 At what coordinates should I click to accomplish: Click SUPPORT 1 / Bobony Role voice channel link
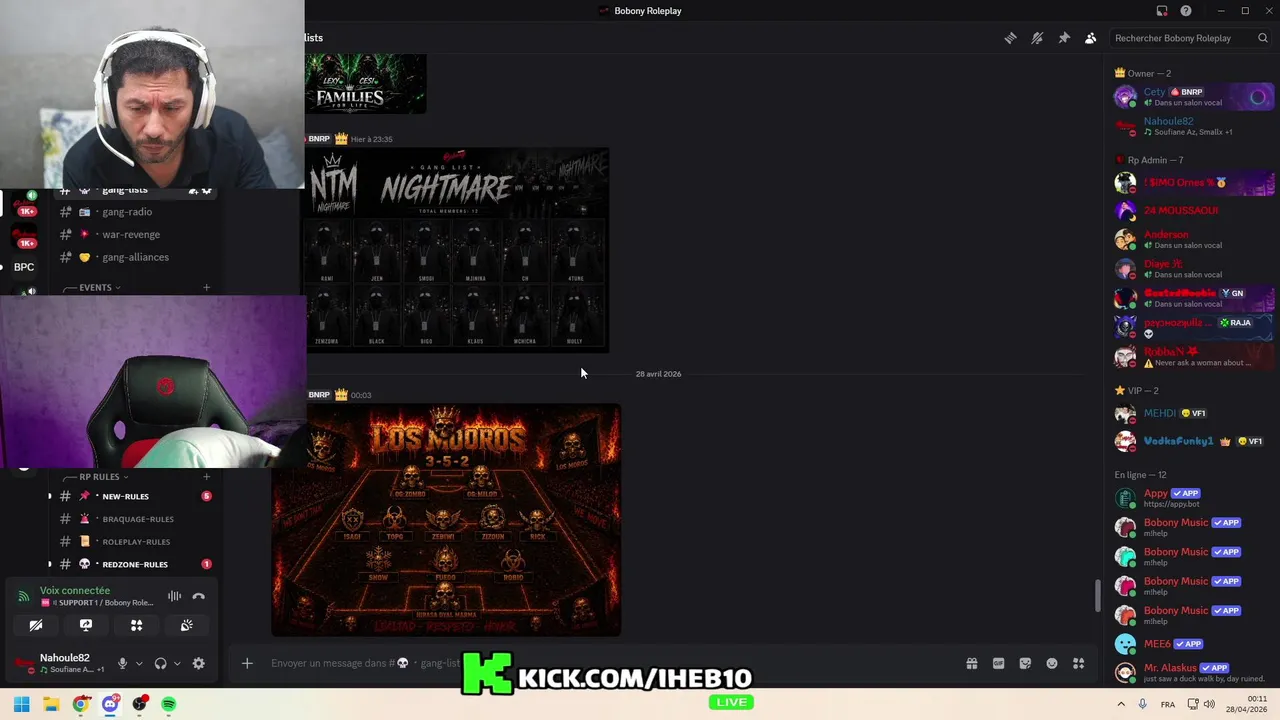tap(97, 603)
